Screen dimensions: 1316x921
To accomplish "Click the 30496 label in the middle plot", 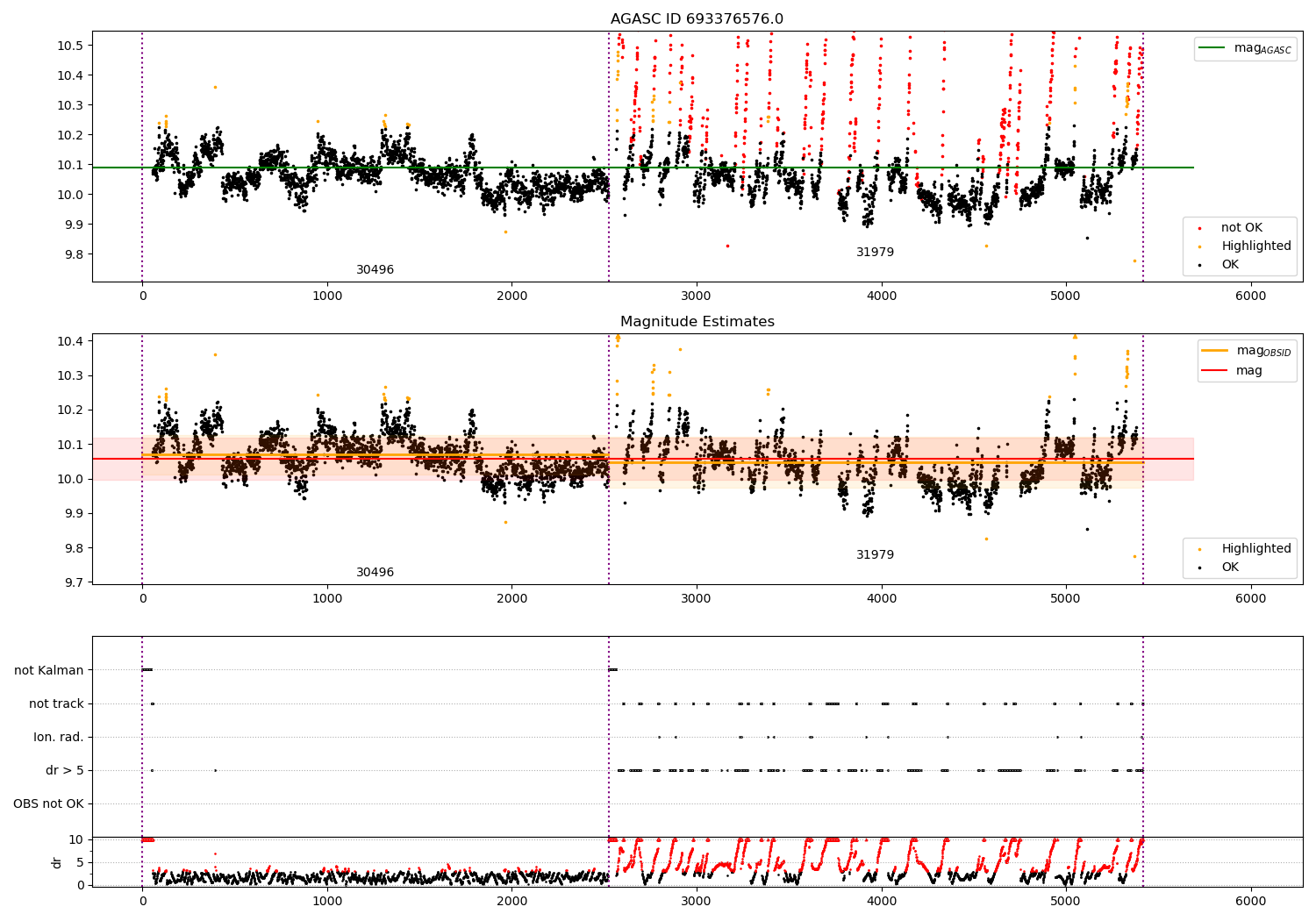I will click(375, 573).
